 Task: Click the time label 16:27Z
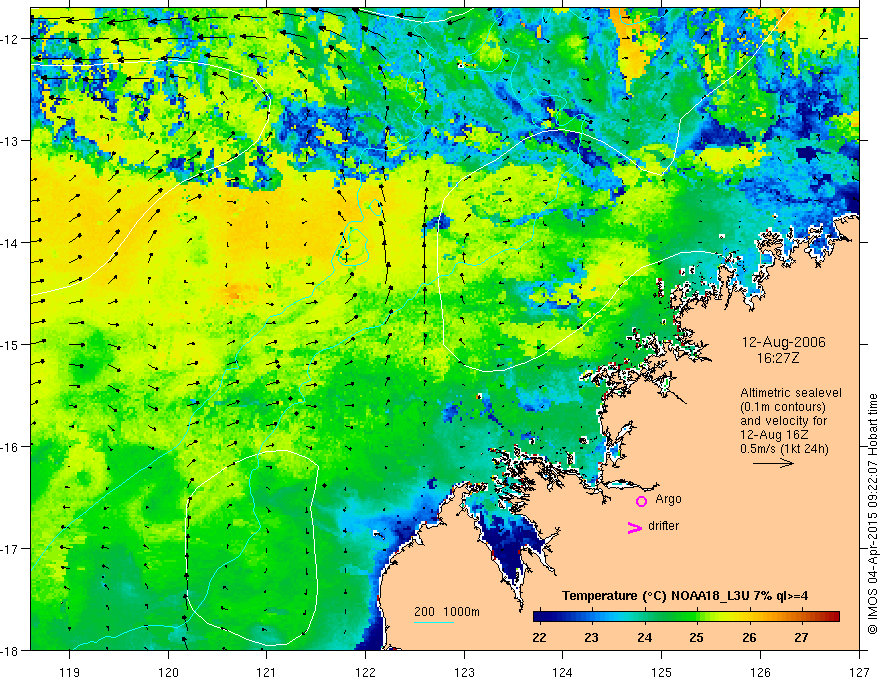point(777,358)
